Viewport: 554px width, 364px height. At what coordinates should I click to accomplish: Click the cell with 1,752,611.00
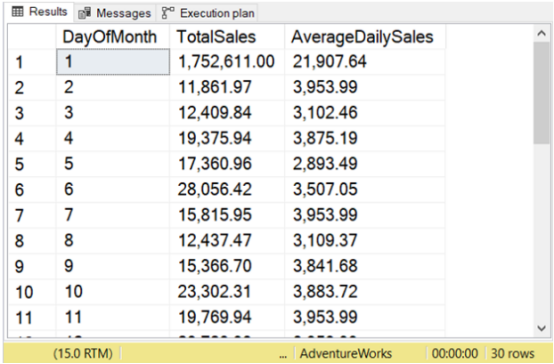click(227, 62)
